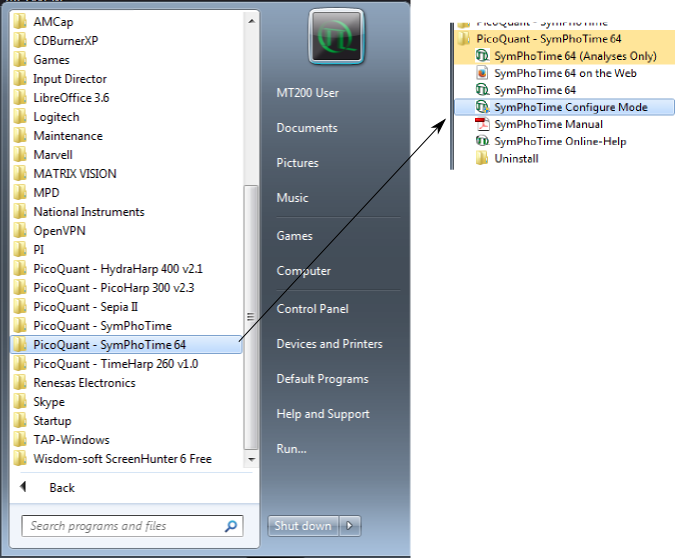Click the Search programs and files box
675x558 pixels.
click(x=120, y=526)
